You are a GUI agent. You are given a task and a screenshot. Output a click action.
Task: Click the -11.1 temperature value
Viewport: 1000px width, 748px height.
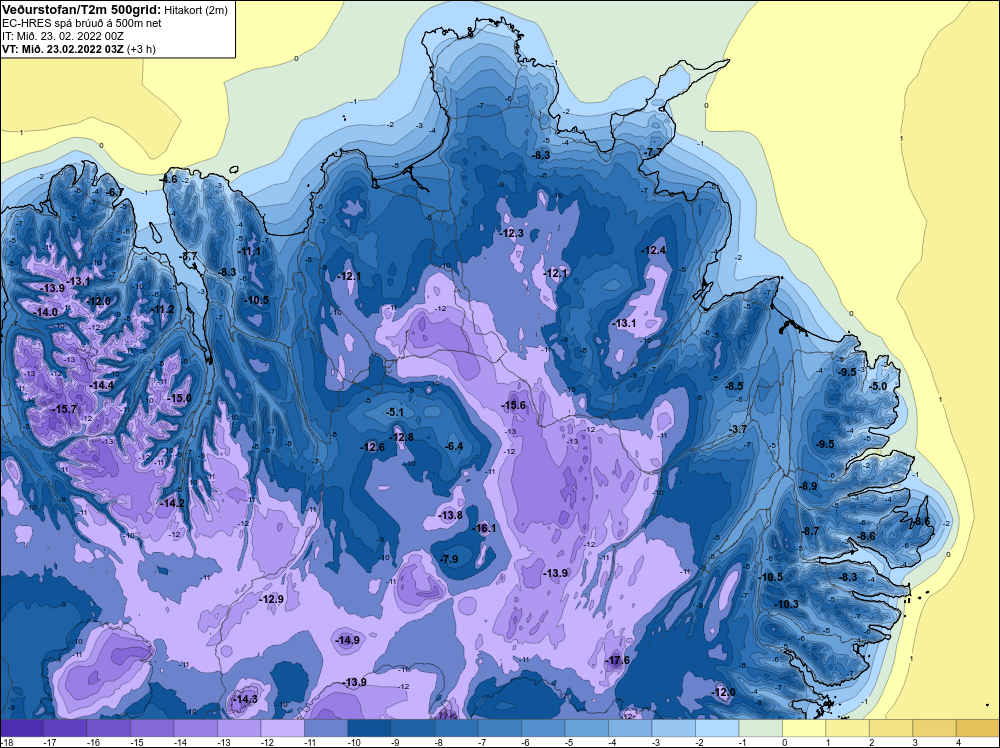pos(249,252)
